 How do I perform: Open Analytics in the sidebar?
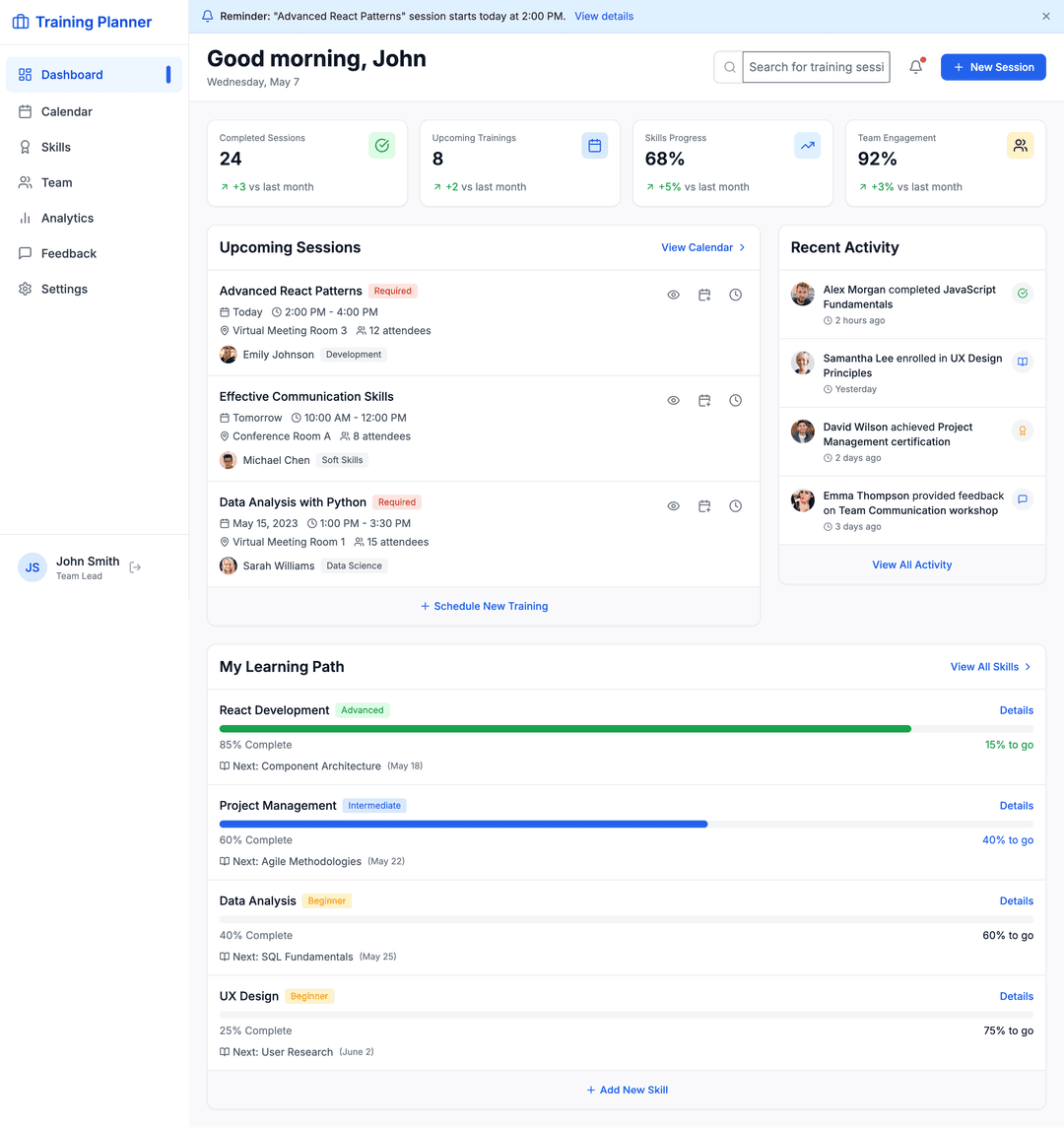tap(67, 218)
